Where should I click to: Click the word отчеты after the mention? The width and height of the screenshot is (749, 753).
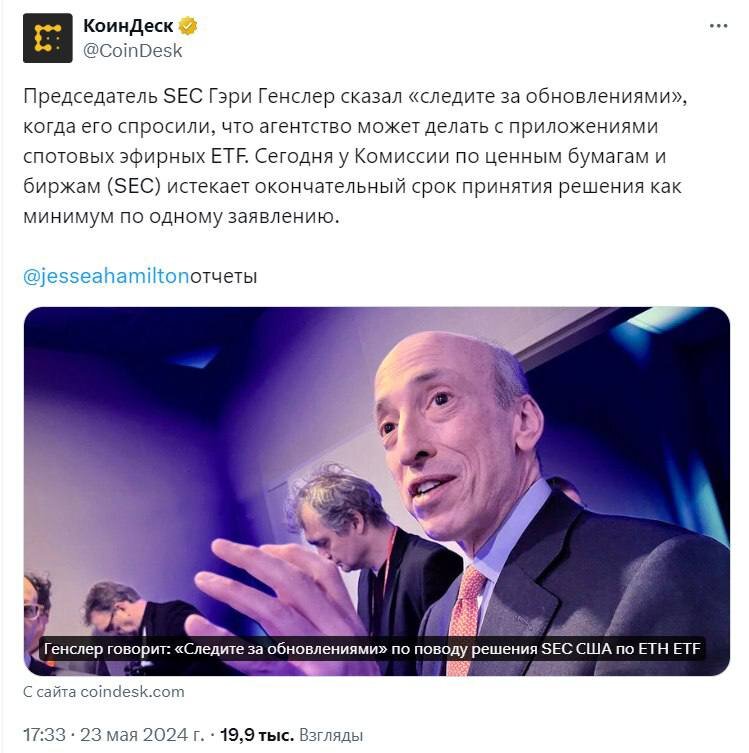click(x=224, y=277)
